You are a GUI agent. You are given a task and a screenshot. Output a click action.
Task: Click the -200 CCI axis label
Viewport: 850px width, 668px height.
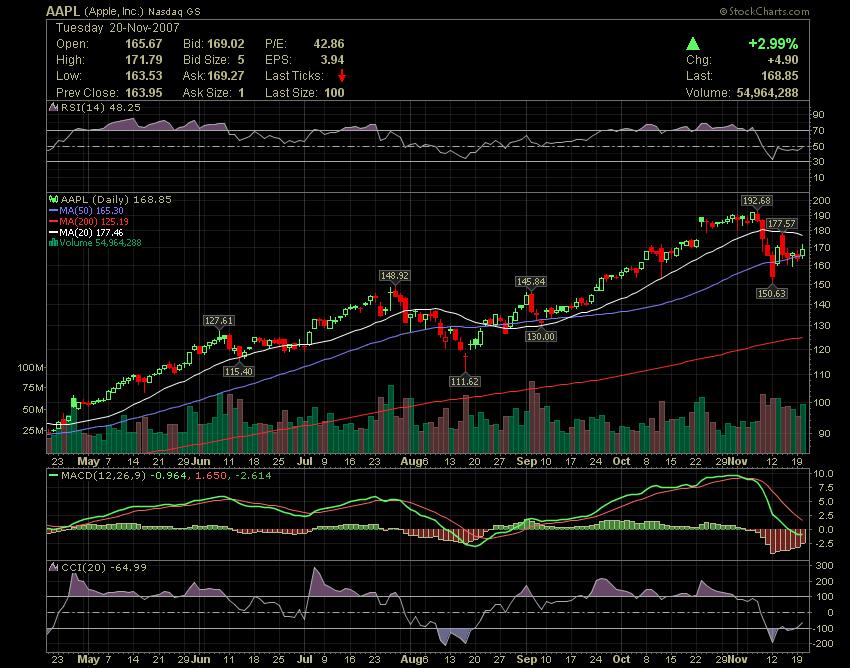[x=822, y=644]
